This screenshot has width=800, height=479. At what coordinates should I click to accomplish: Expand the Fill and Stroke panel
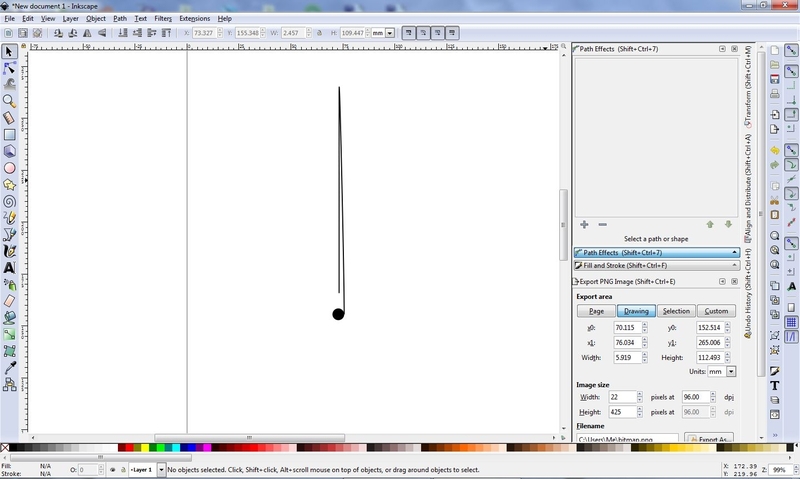click(656, 266)
